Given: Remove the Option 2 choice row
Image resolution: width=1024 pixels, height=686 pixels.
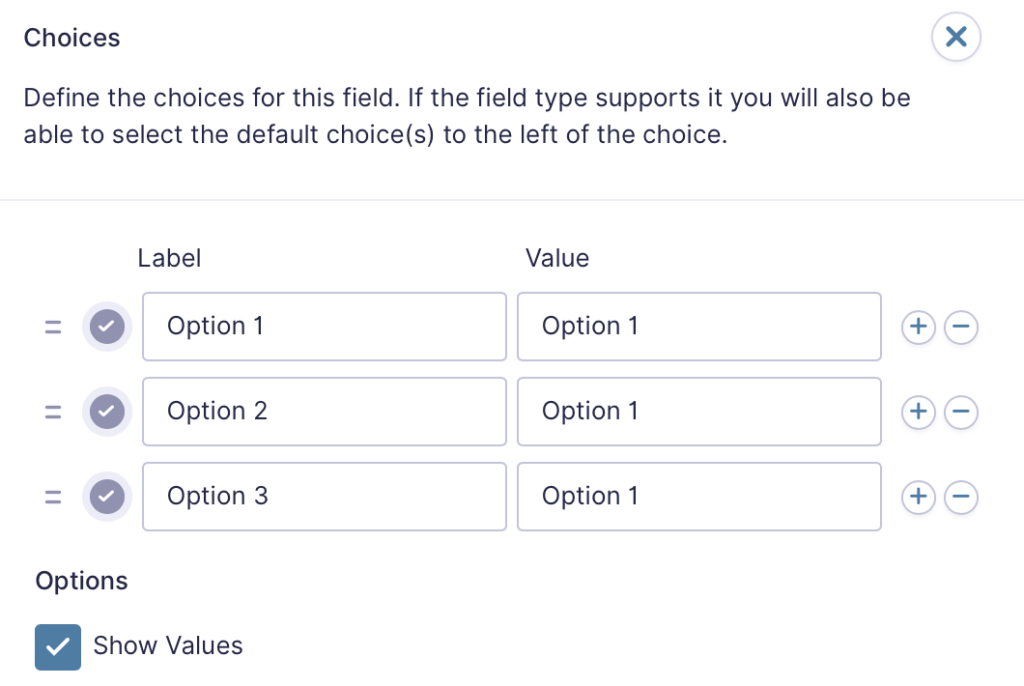Looking at the screenshot, I should [x=961, y=411].
